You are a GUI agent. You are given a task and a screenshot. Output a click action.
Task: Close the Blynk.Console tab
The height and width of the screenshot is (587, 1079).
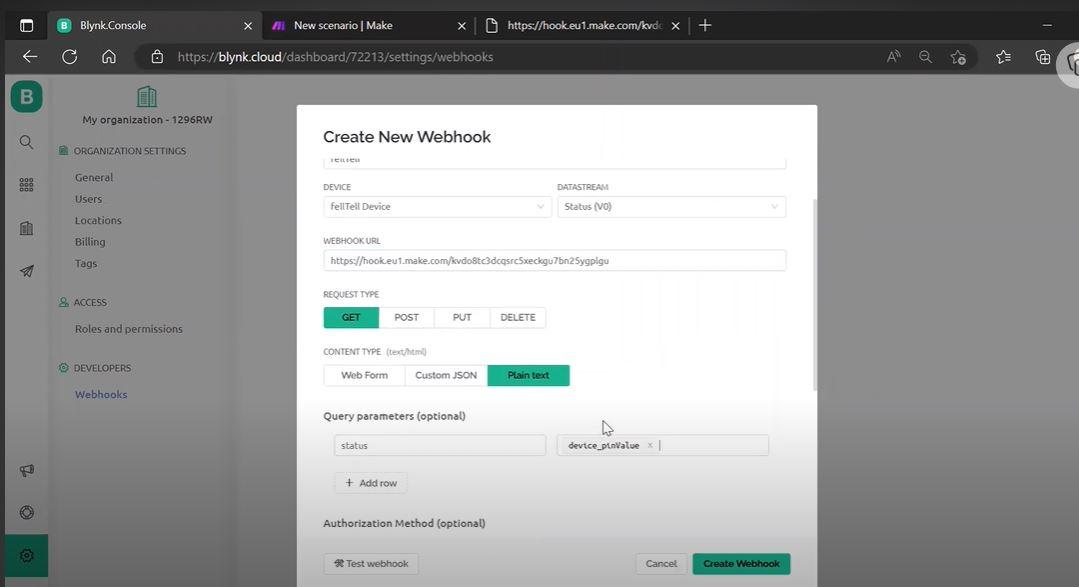point(248,25)
